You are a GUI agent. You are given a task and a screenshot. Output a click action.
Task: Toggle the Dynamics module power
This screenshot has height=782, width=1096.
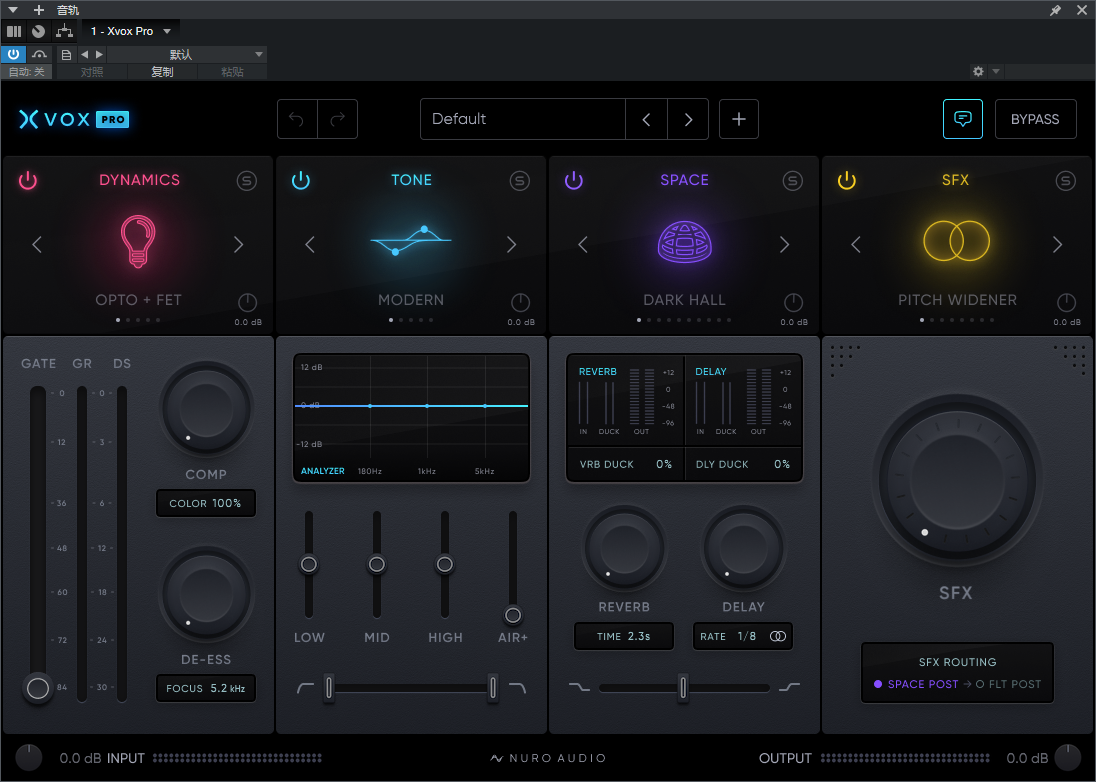(28, 180)
